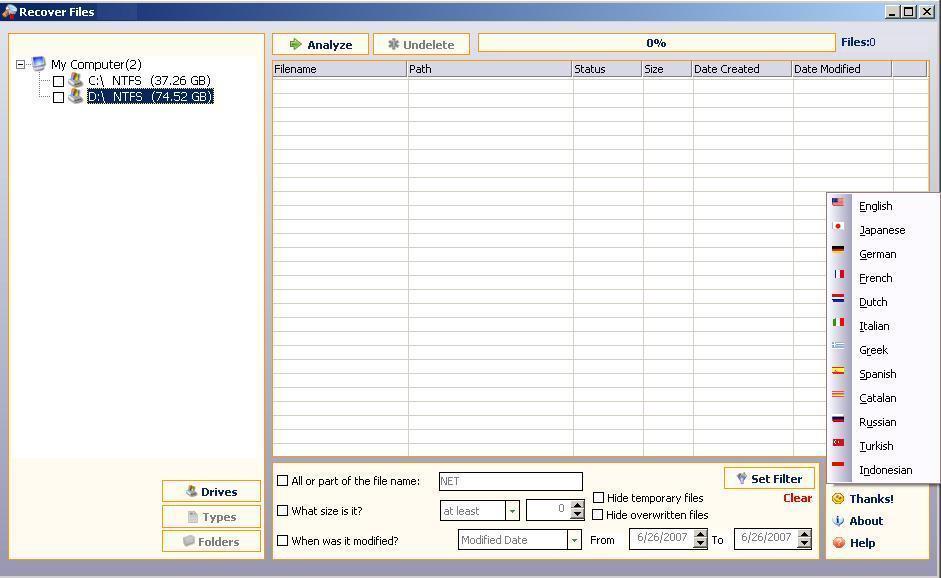Open the 'at least' size dropdown

(x=512, y=510)
